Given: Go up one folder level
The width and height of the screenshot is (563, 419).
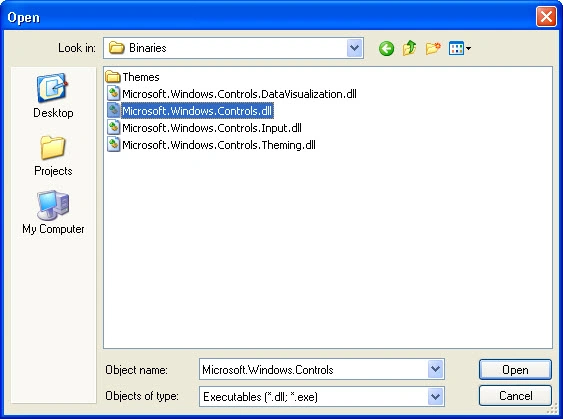Looking at the screenshot, I should click(409, 48).
